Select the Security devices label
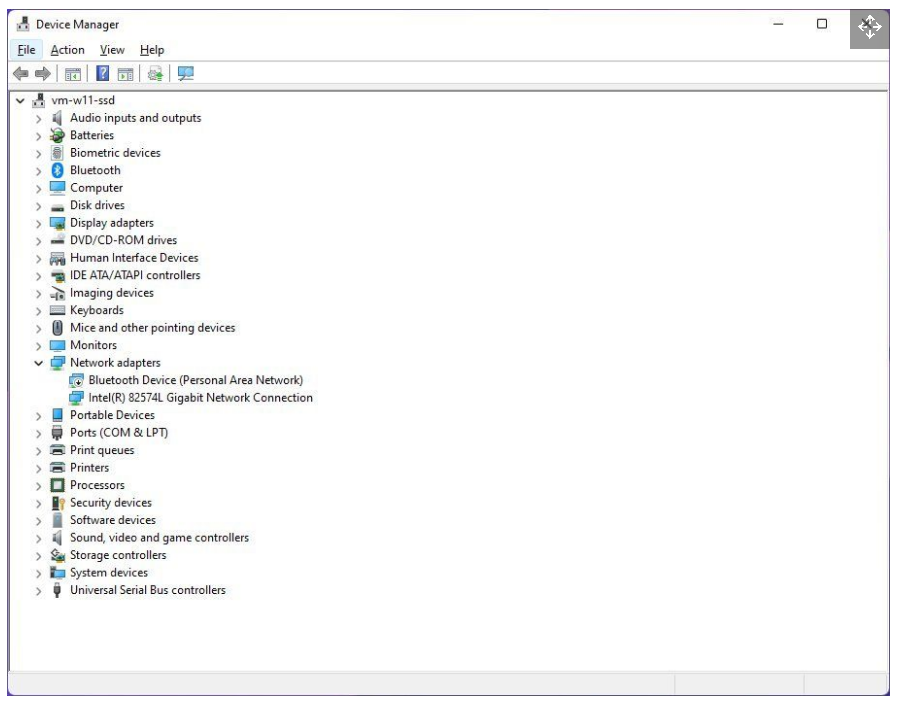The width and height of the screenshot is (897, 702). pos(111,502)
